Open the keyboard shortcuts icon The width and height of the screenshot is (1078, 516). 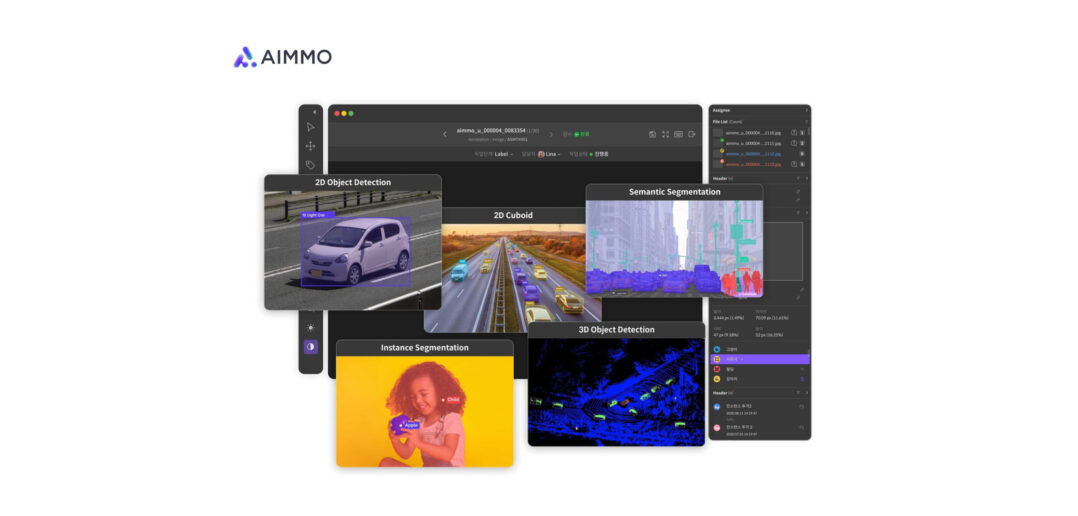tap(678, 134)
